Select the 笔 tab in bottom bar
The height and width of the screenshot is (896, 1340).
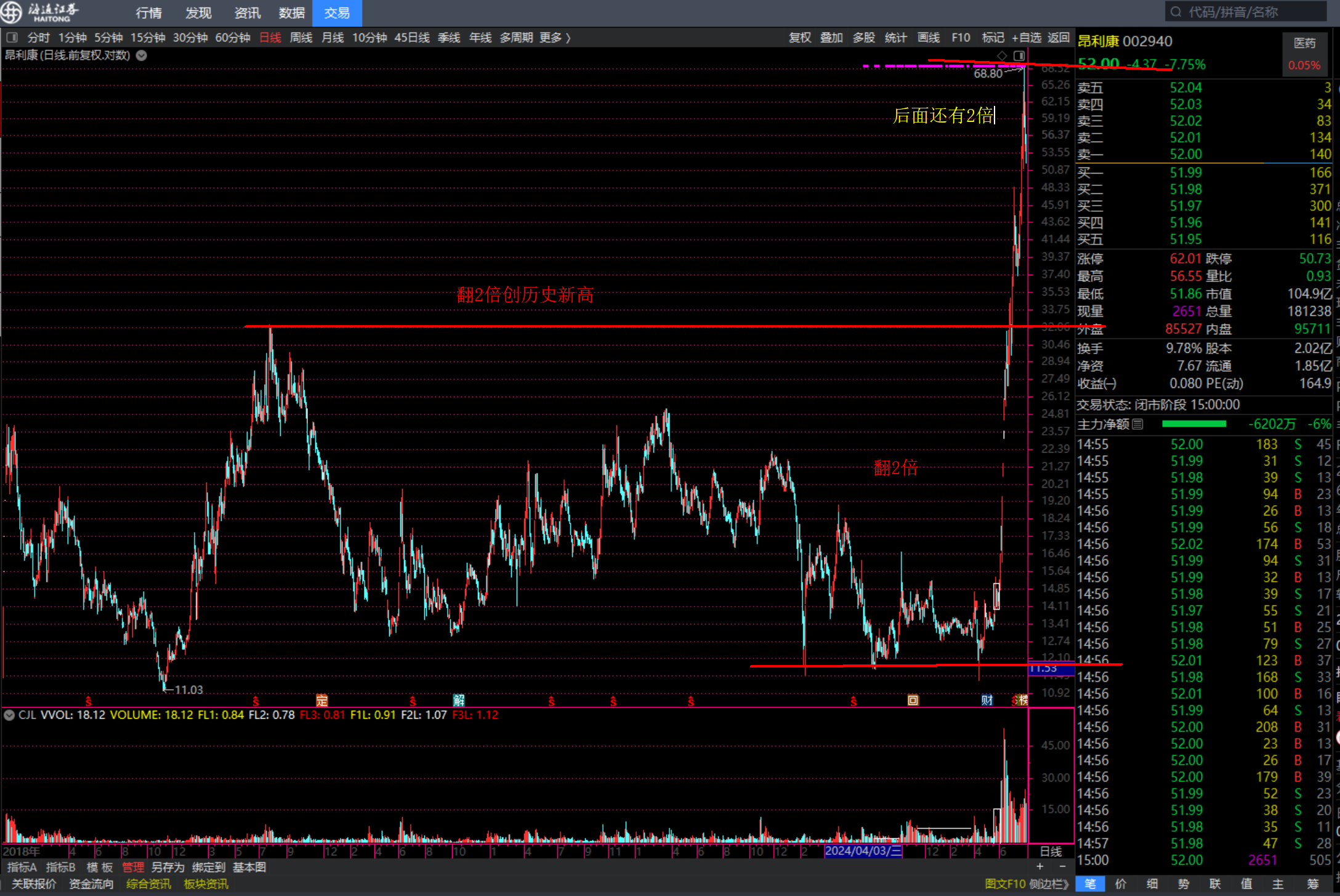[1091, 884]
